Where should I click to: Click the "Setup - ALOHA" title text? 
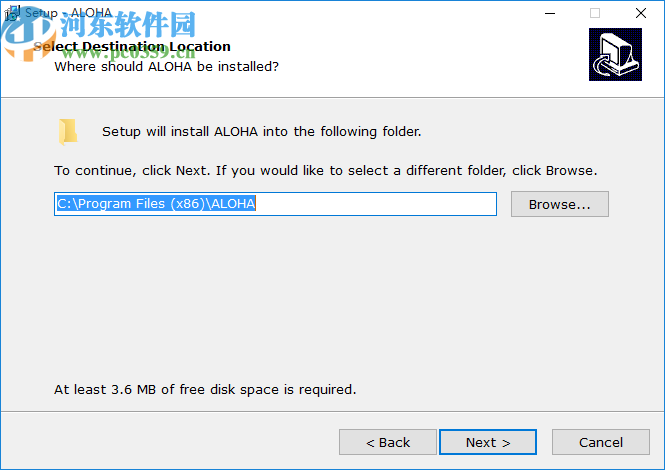[68, 13]
